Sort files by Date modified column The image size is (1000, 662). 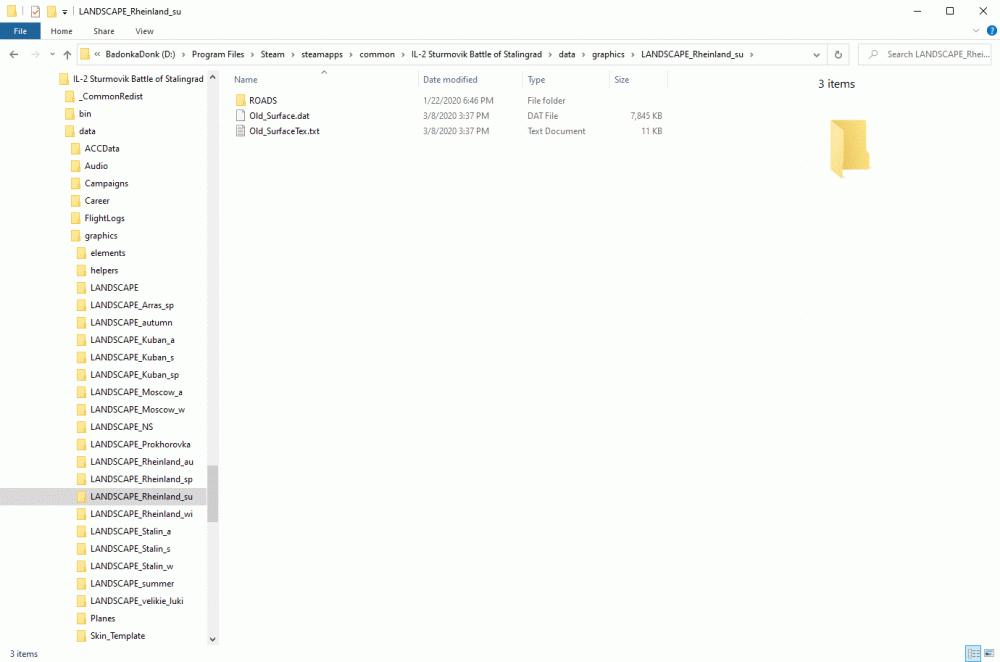(450, 80)
